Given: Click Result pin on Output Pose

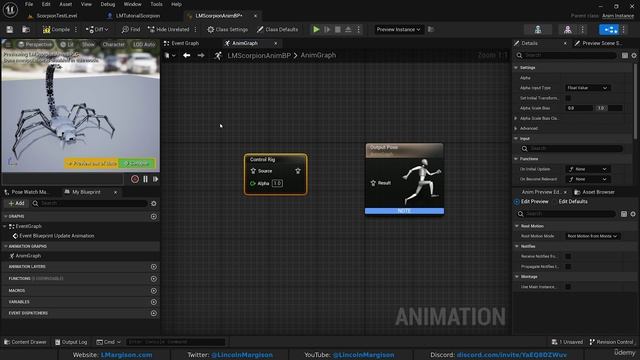Looking at the screenshot, I should (373, 183).
